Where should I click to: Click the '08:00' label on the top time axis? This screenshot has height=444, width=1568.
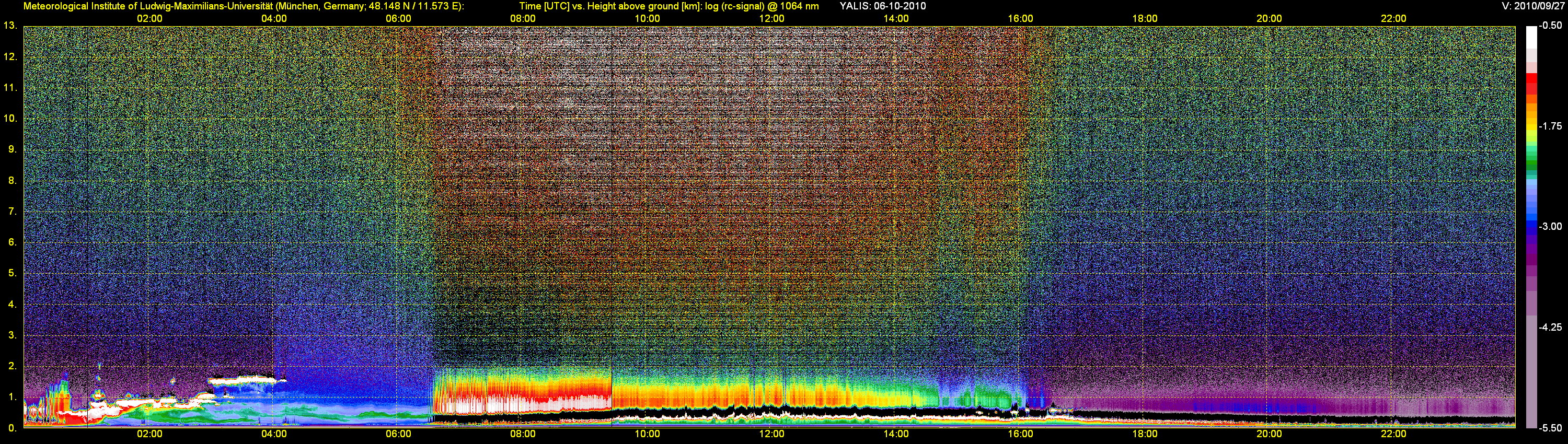(523, 18)
